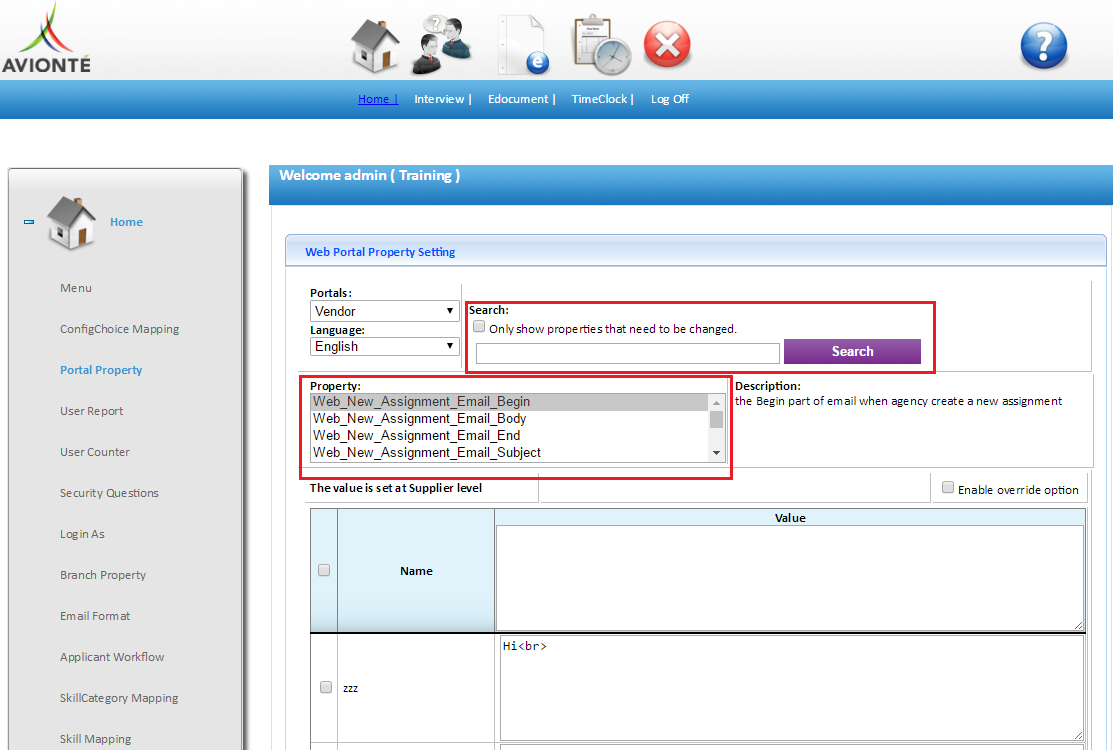Screen dimensions: 1113x750
Task: Open Menu in the sidebar
Action: [76, 288]
